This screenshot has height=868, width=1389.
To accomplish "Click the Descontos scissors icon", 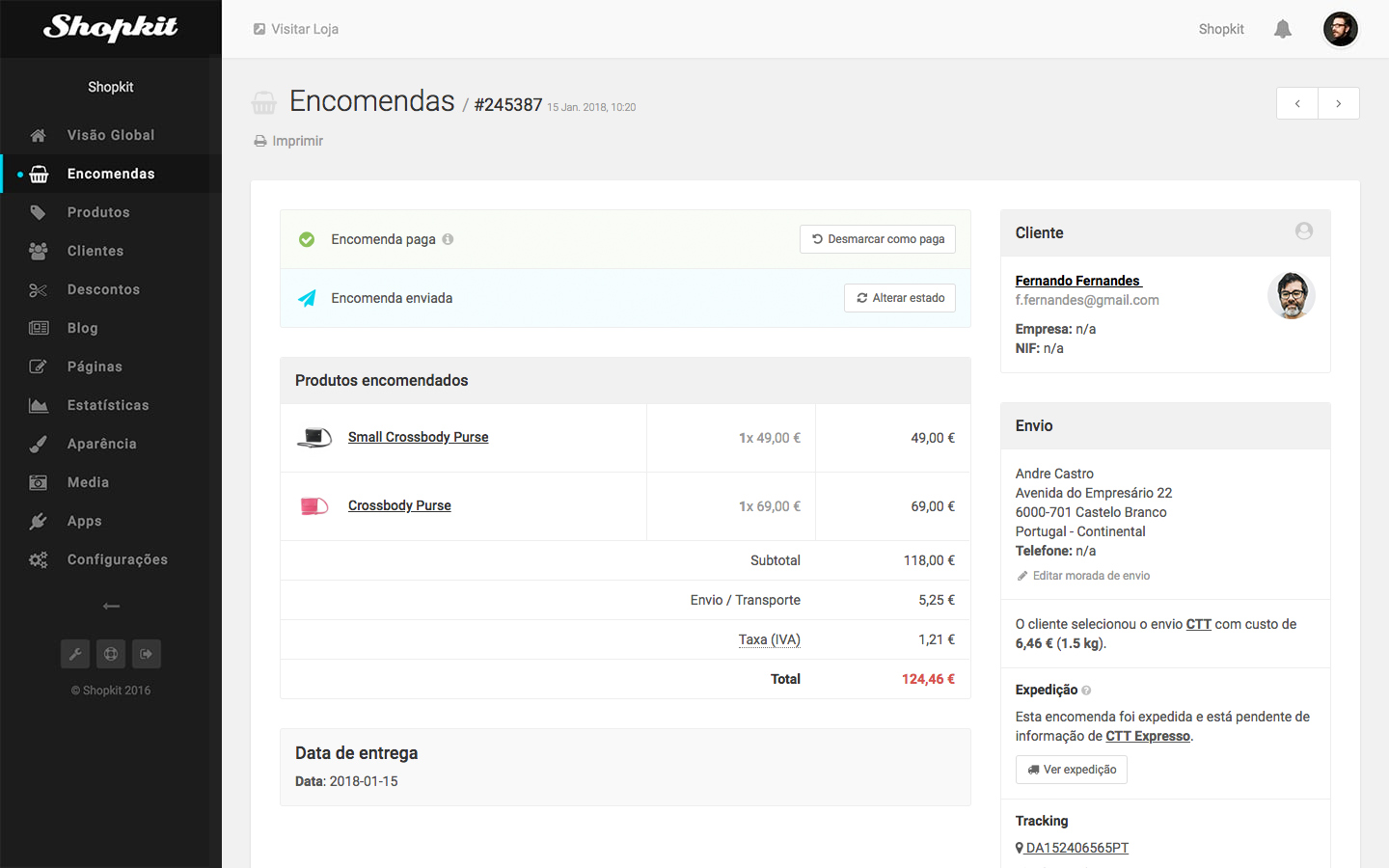I will (x=38, y=289).
